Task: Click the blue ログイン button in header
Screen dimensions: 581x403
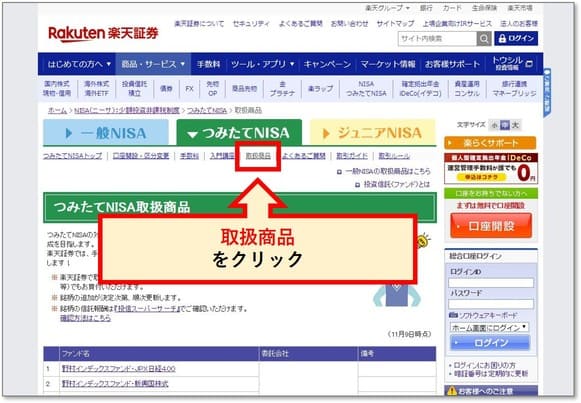Action: pyautogui.click(x=516, y=39)
